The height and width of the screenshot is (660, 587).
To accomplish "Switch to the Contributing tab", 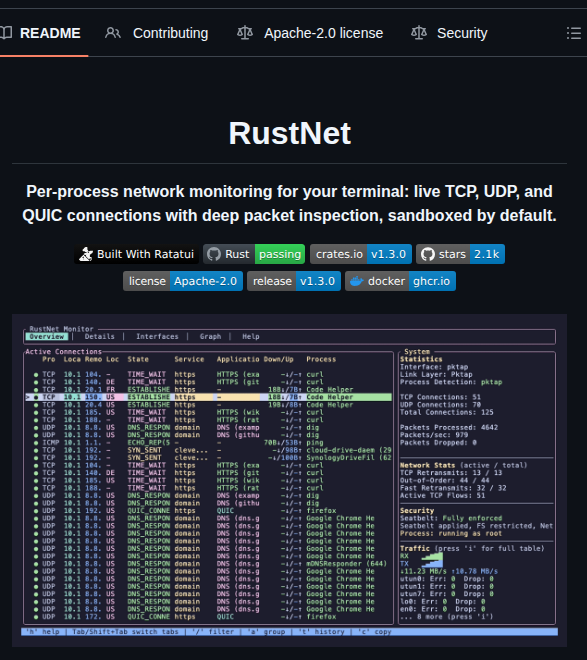I will [x=157, y=33].
